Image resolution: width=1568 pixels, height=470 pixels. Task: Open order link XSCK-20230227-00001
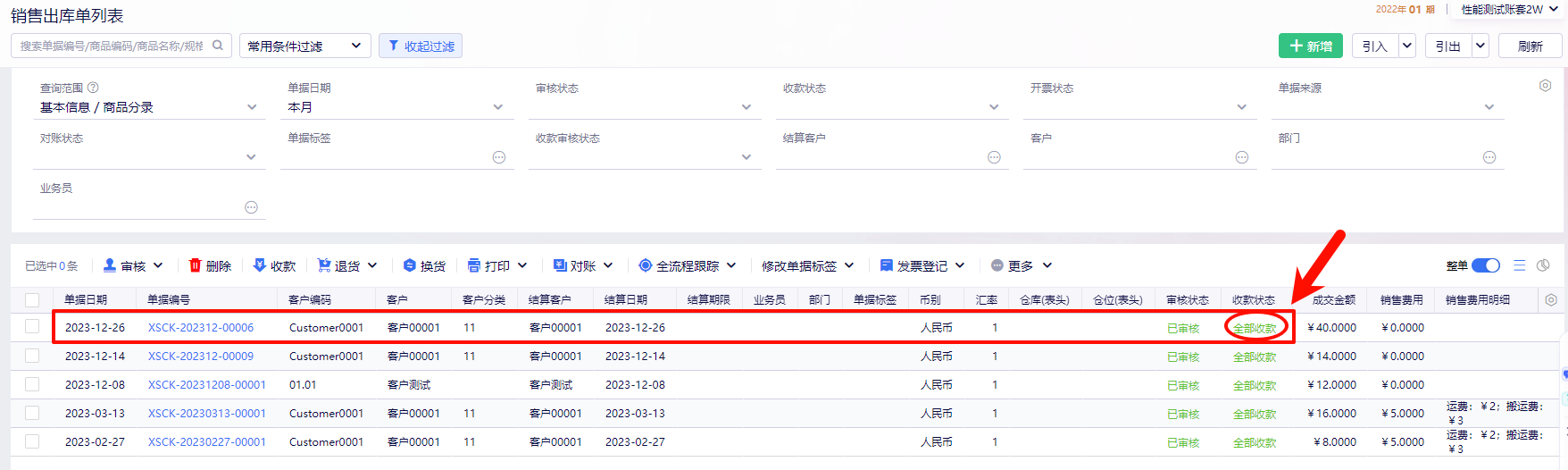point(207,441)
